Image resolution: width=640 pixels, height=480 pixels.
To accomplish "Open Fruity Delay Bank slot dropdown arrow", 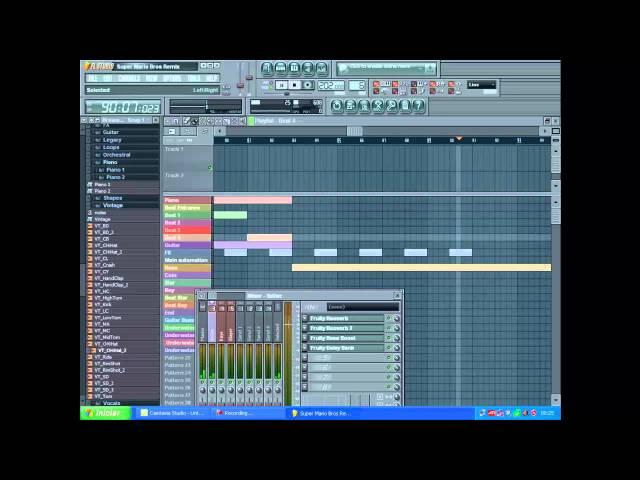I will (304, 348).
